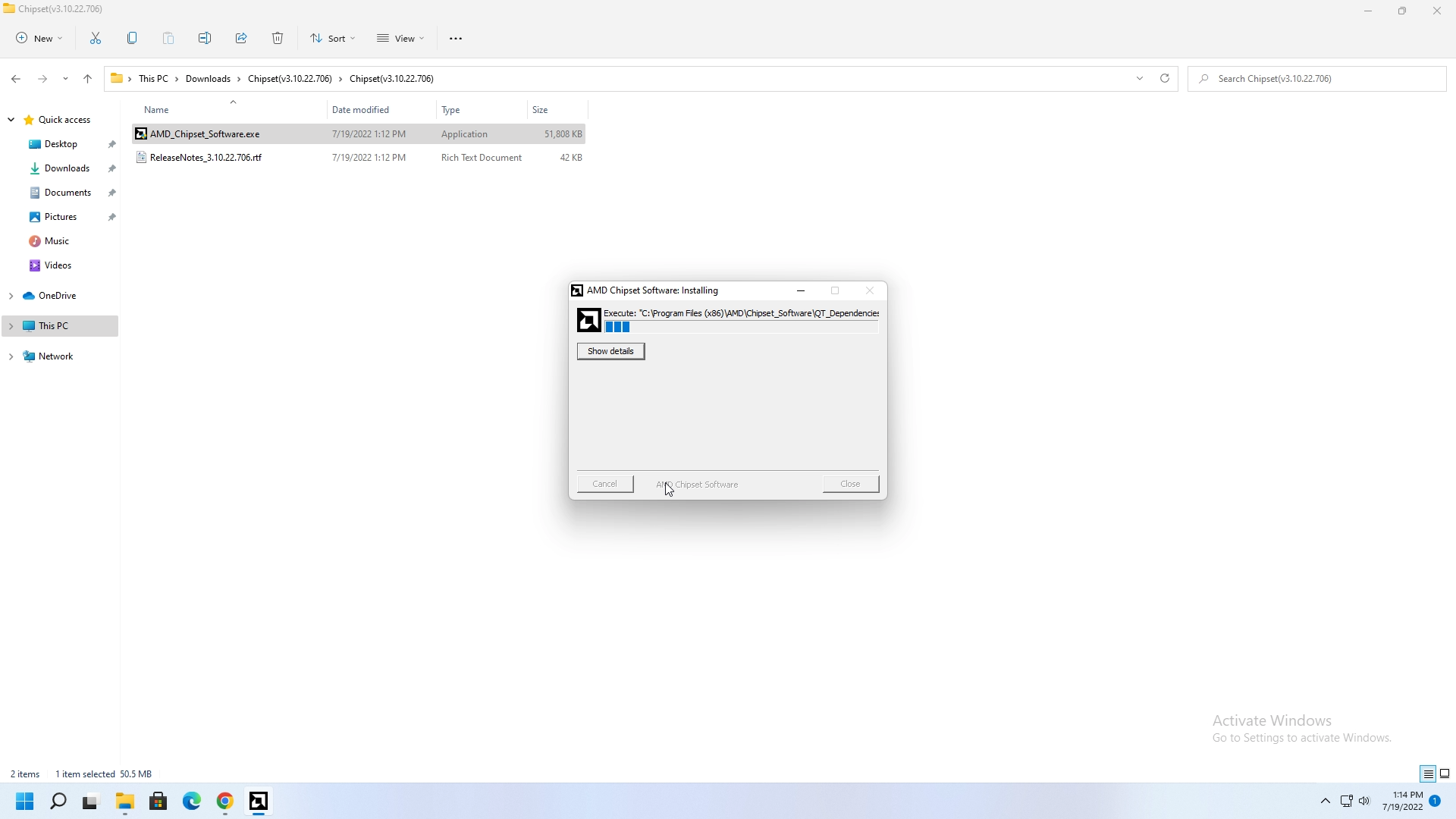Open the See more ellipsis menu
This screenshot has height=819, width=1456.
pyautogui.click(x=456, y=39)
